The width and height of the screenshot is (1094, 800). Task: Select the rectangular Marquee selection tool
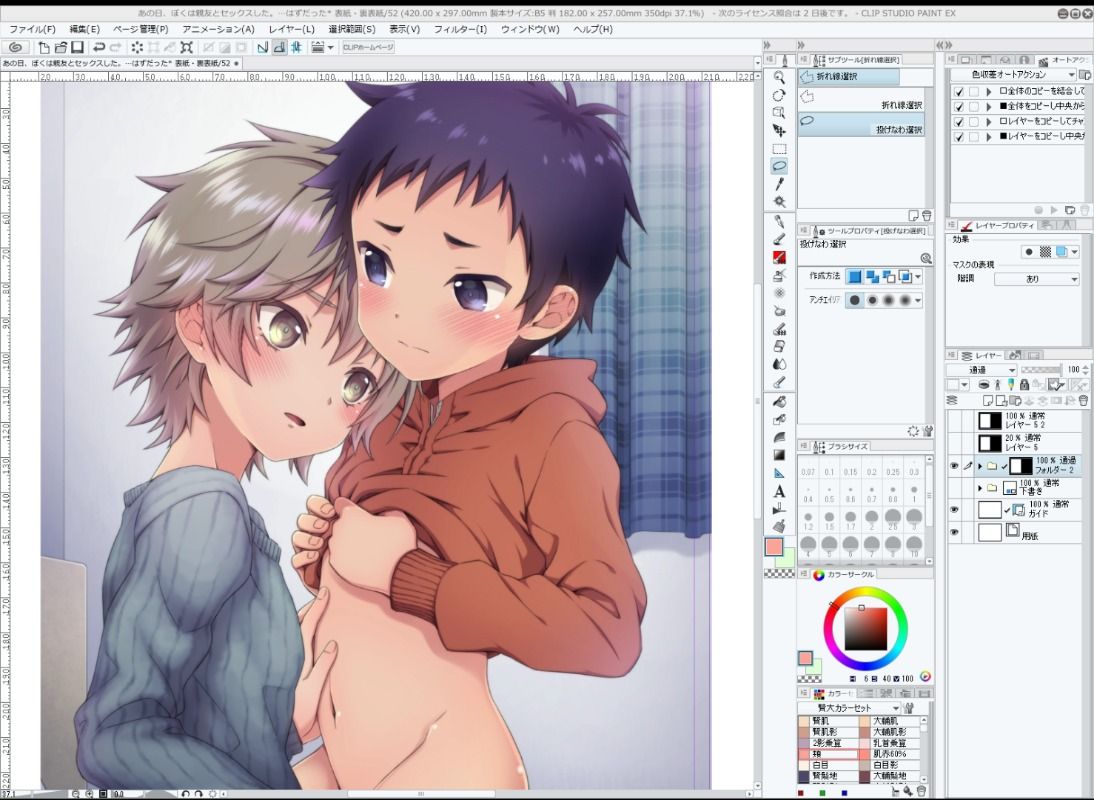[779, 149]
